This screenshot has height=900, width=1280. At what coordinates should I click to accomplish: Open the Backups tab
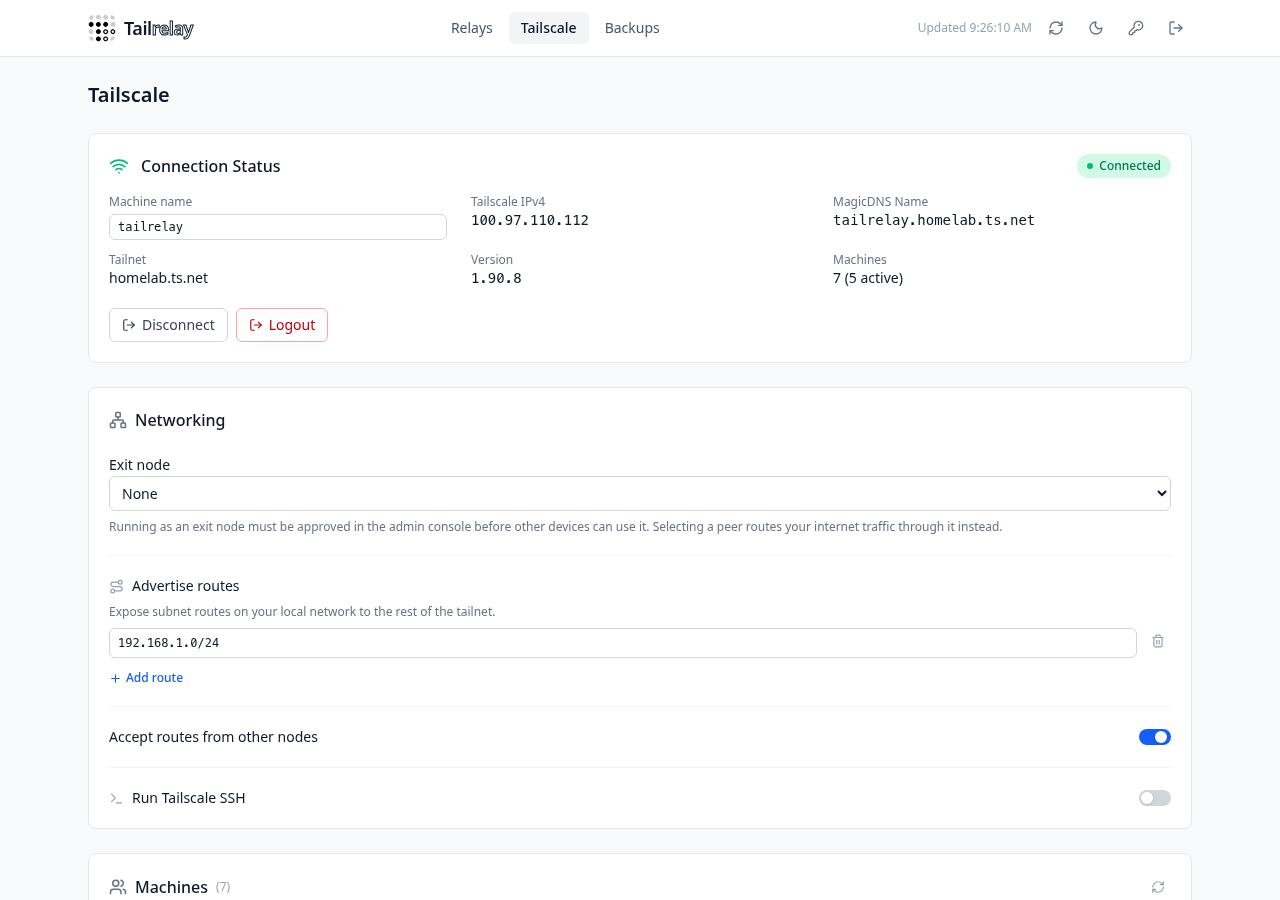pos(632,28)
